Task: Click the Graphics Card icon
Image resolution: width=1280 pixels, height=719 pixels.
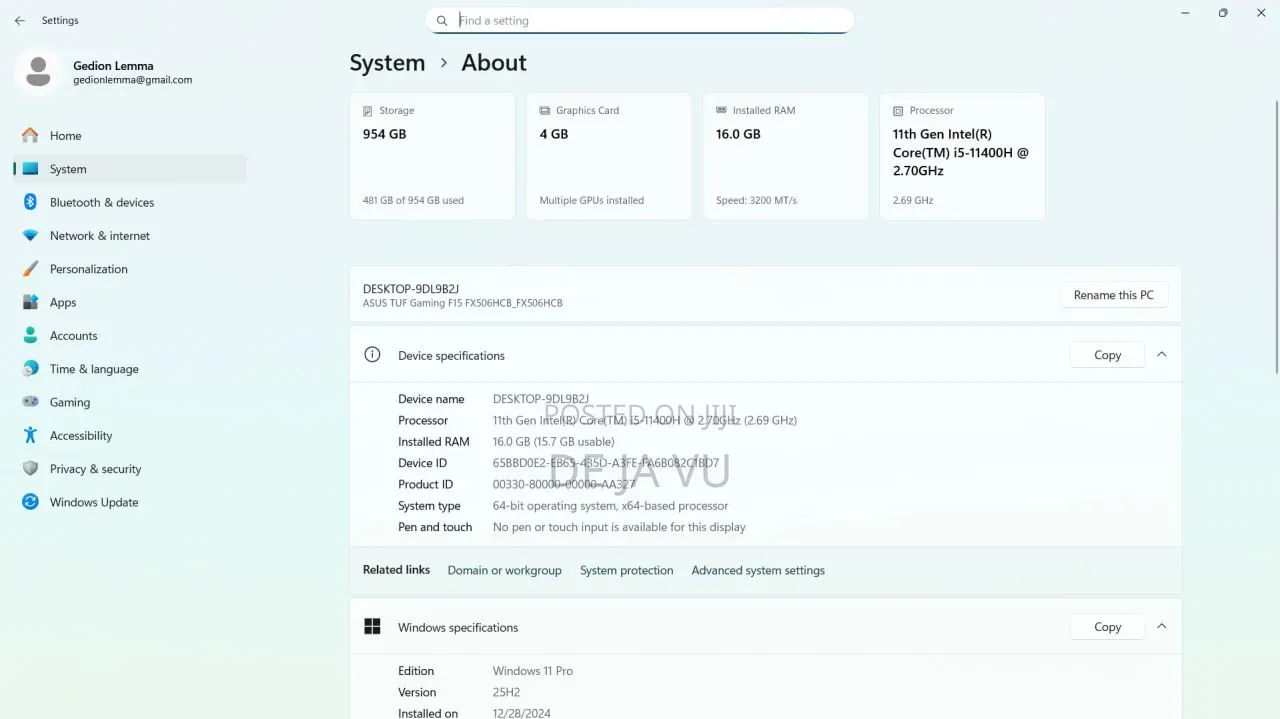Action: point(545,111)
